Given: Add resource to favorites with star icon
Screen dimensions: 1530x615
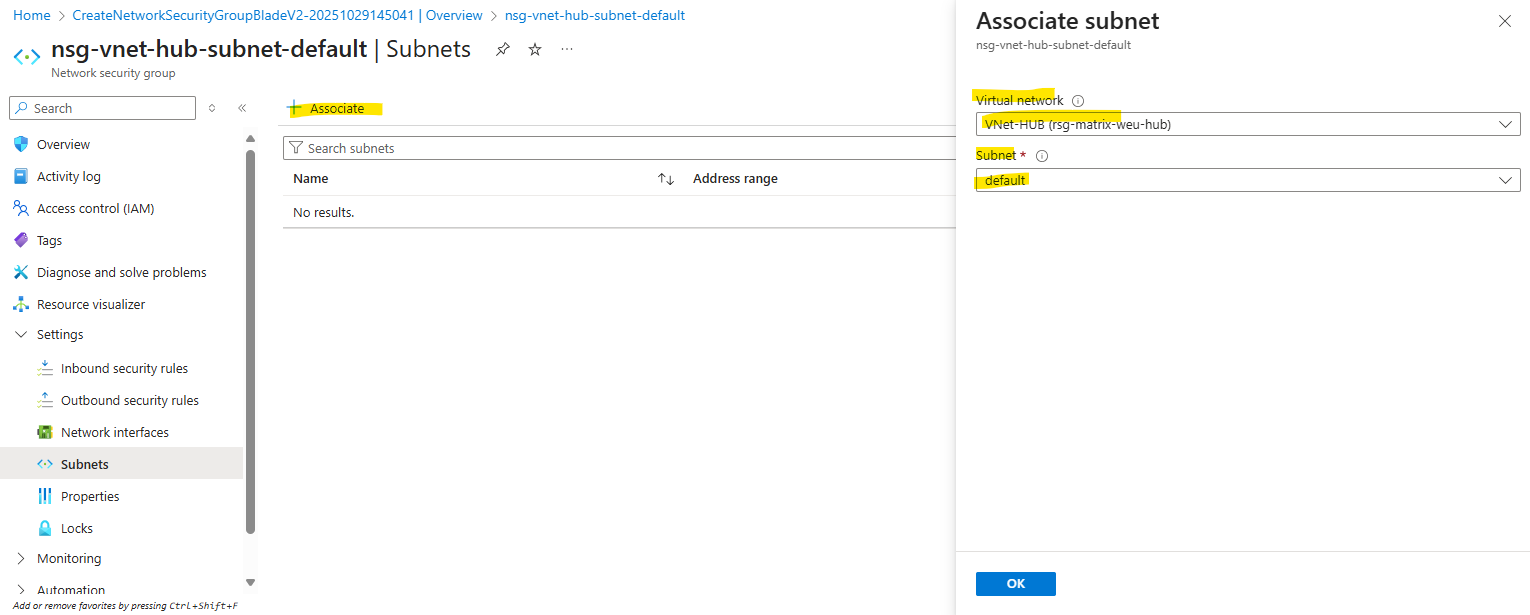Looking at the screenshot, I should pos(535,49).
